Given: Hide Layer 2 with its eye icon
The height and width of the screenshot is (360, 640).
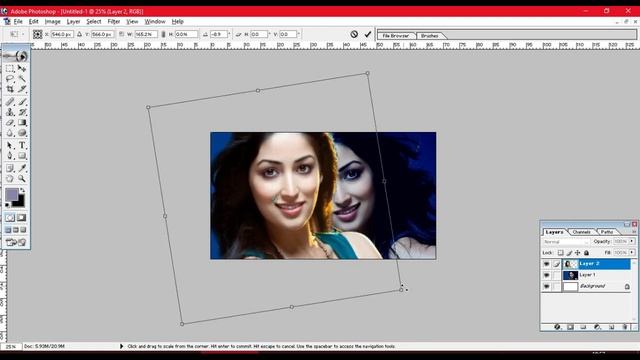Looking at the screenshot, I should (547, 264).
